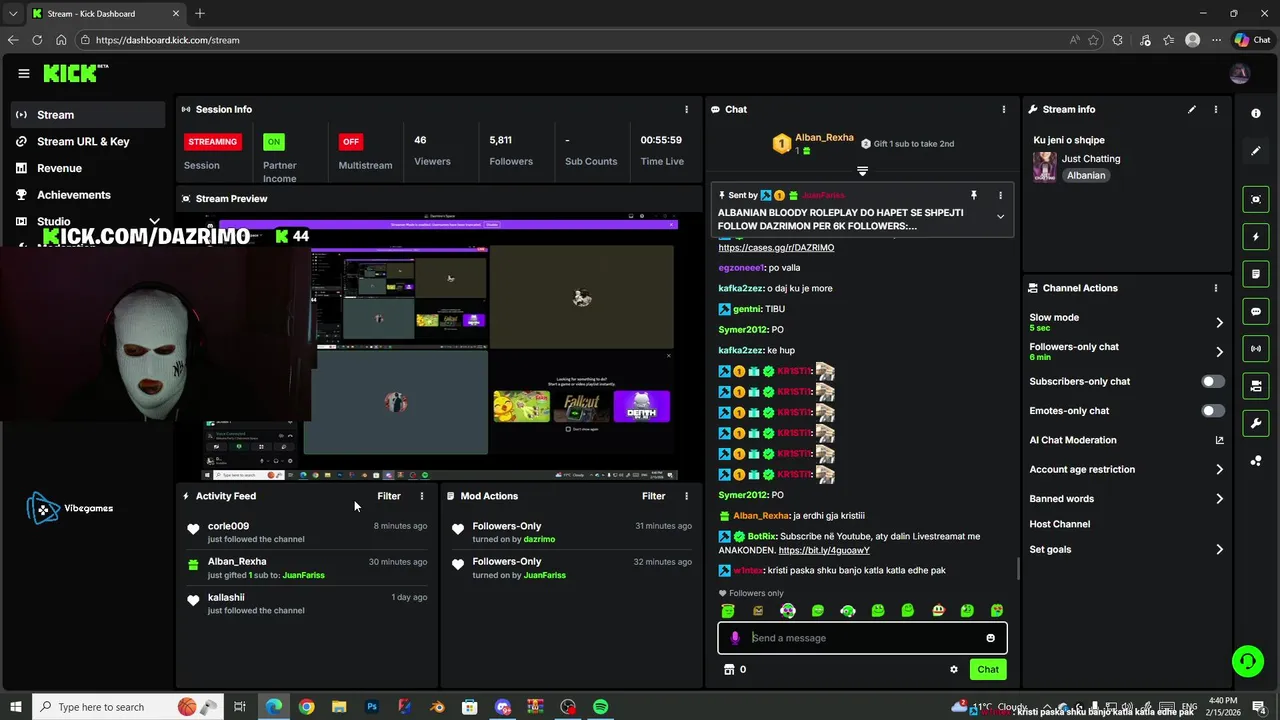
Task: Click the pencil icon in right rail
Action: [1256, 151]
